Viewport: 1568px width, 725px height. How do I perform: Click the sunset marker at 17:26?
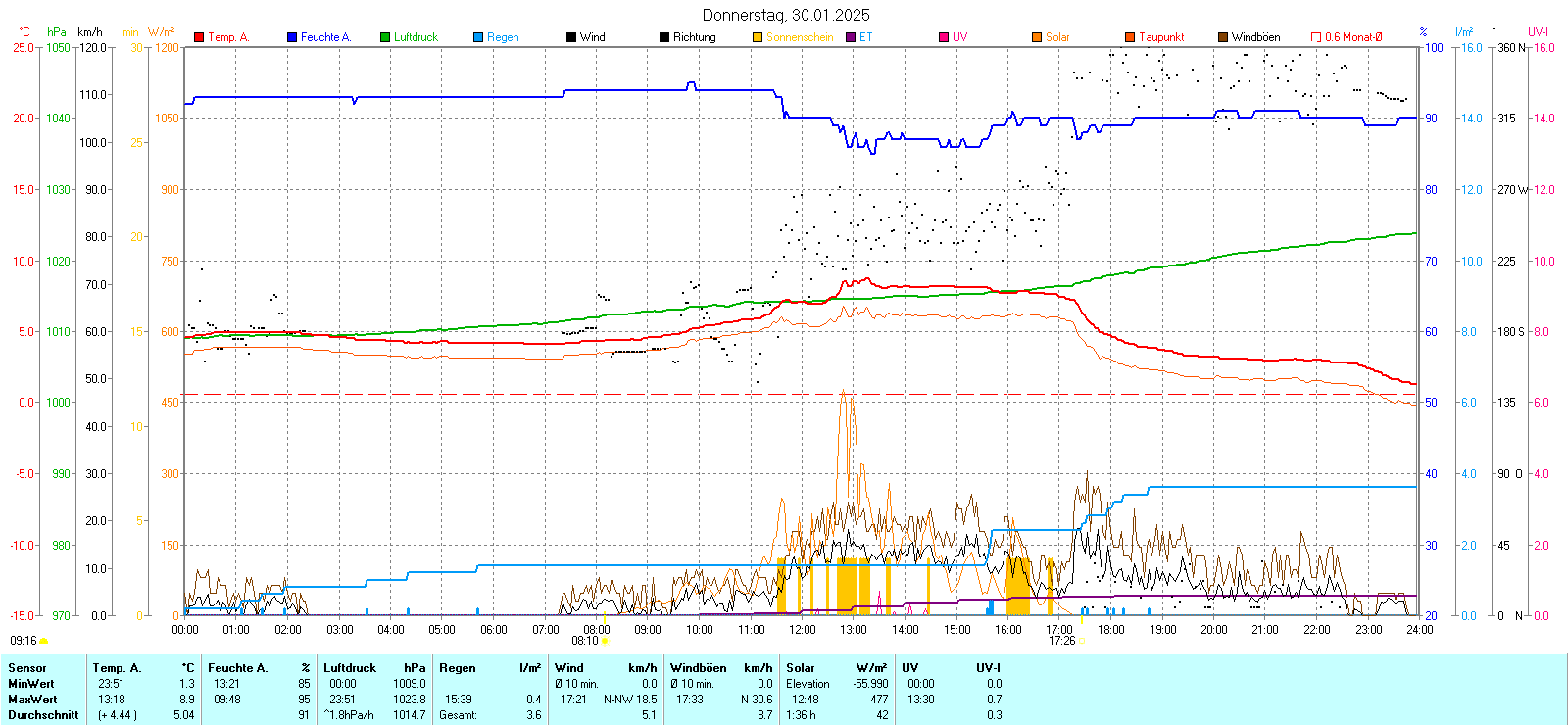[x=1082, y=641]
